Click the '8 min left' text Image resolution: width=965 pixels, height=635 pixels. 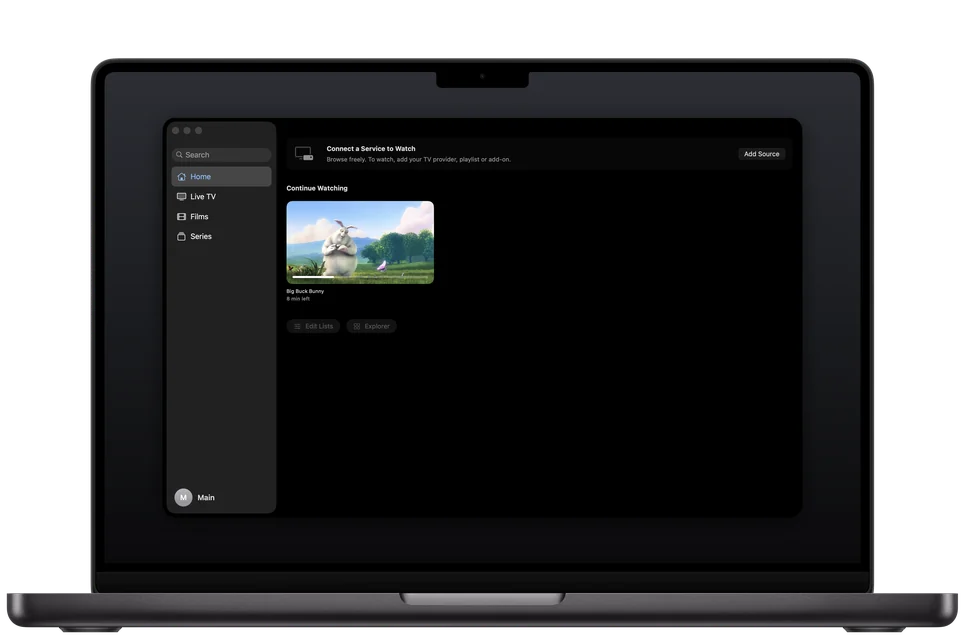[298, 299]
